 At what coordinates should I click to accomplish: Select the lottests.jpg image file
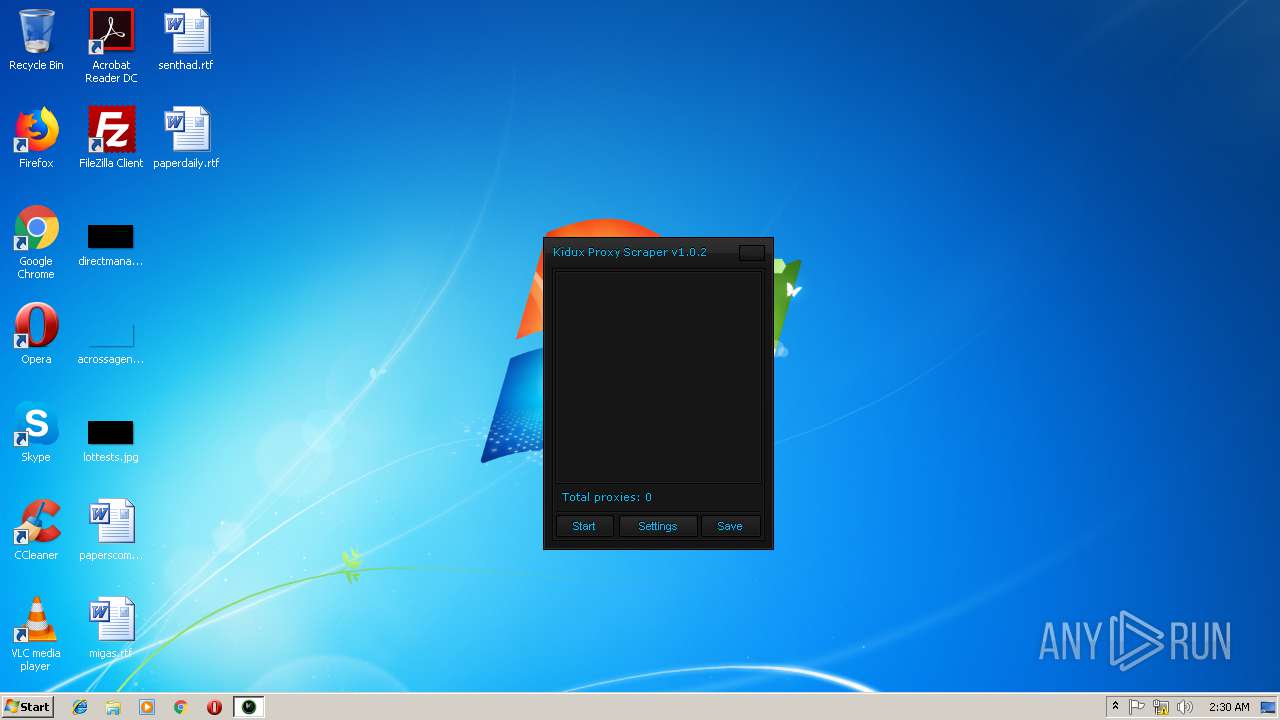pyautogui.click(x=111, y=440)
